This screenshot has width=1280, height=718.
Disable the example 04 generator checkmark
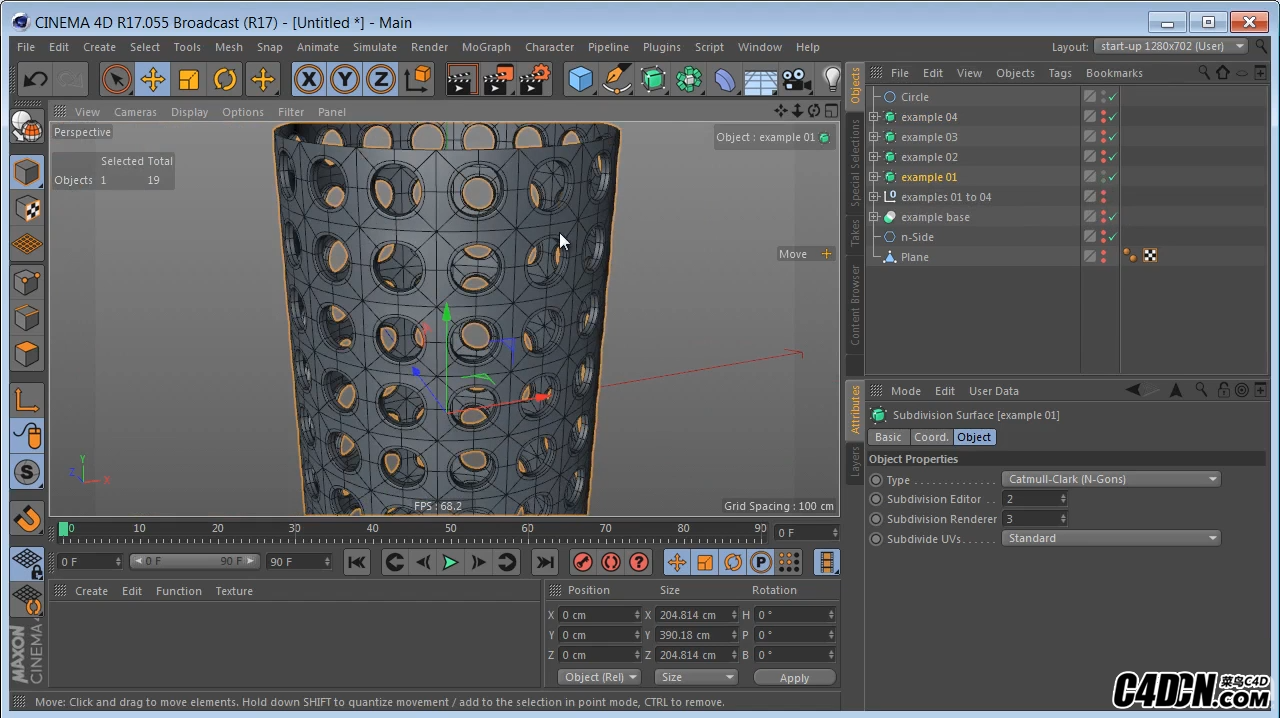(1112, 117)
